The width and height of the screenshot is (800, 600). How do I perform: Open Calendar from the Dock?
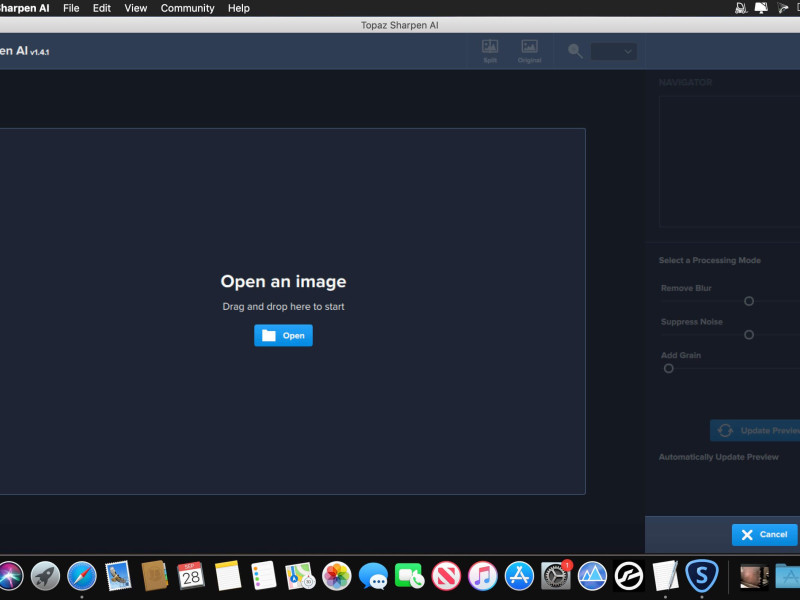[x=191, y=576]
